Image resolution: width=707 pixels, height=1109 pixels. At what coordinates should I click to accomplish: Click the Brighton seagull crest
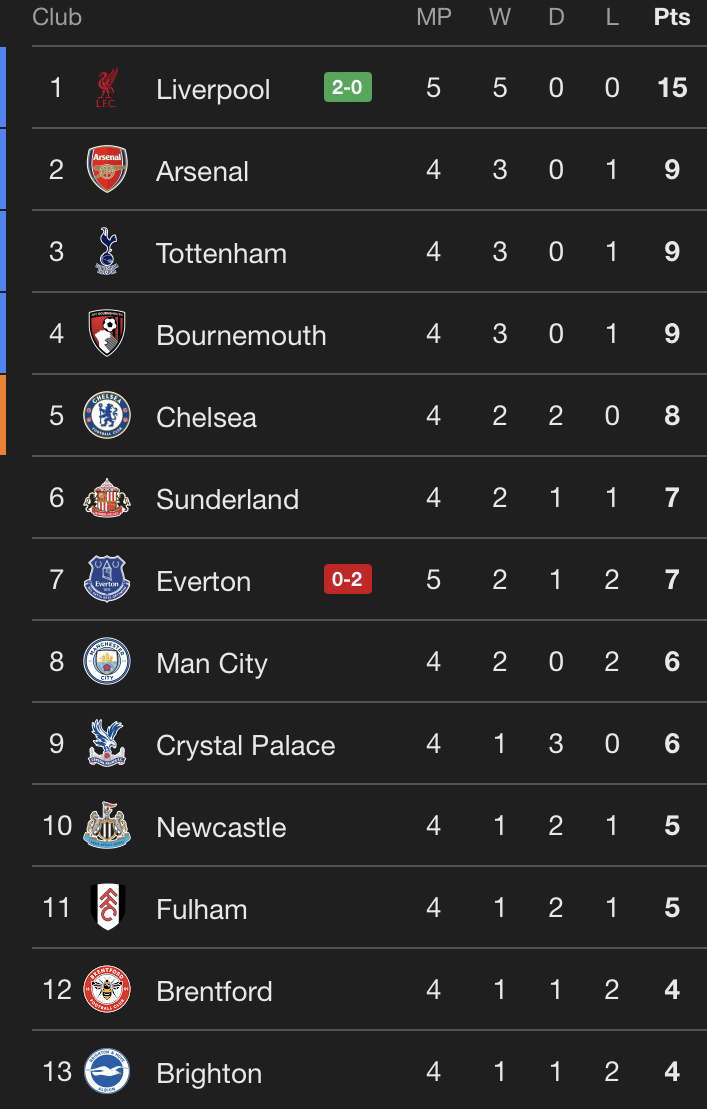pyautogui.click(x=106, y=1072)
